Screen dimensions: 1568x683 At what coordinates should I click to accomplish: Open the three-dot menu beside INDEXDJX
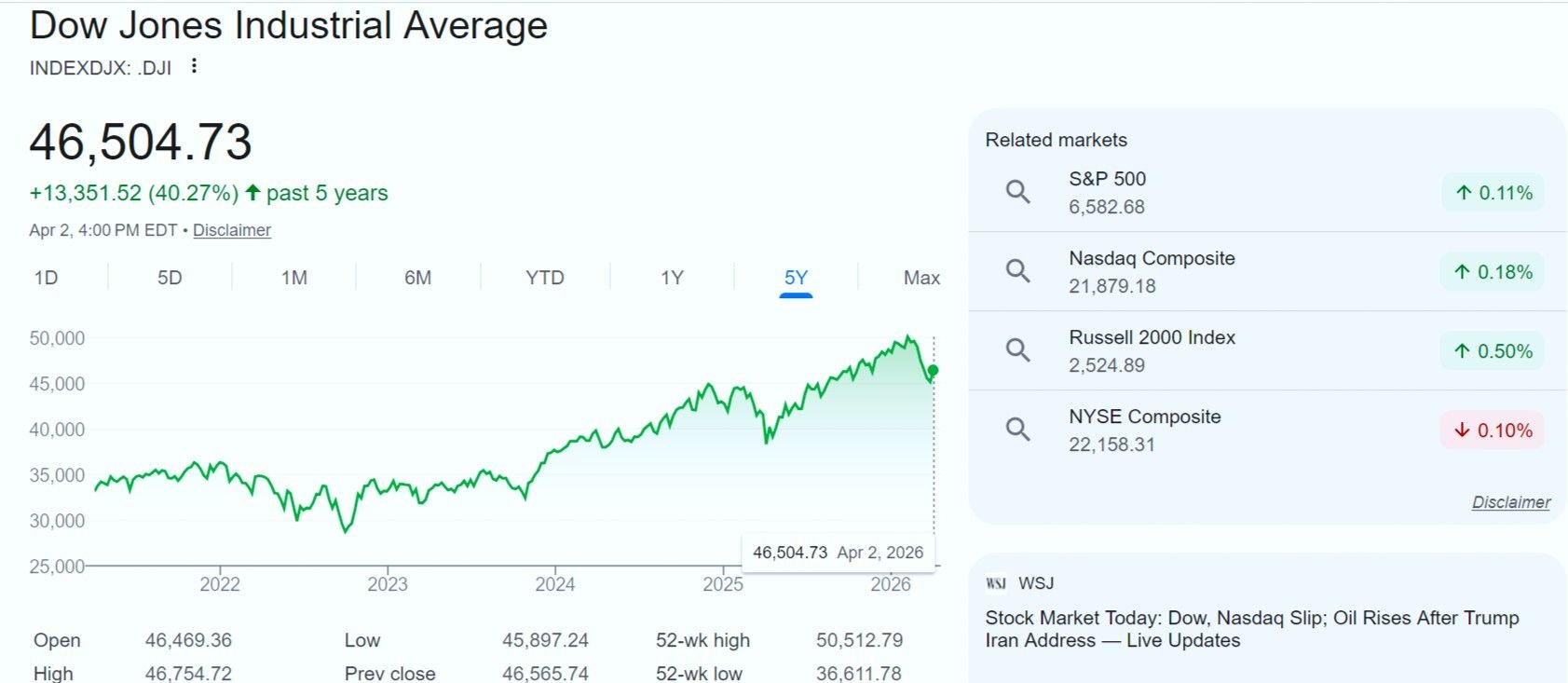(194, 66)
